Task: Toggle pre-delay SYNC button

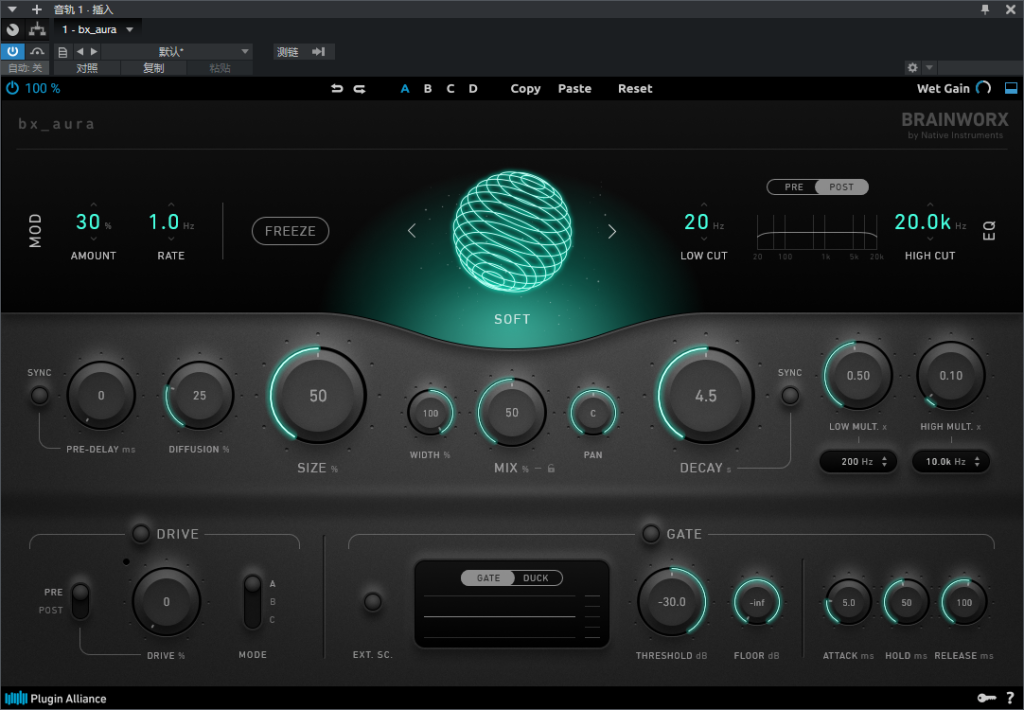Action: 40,395
